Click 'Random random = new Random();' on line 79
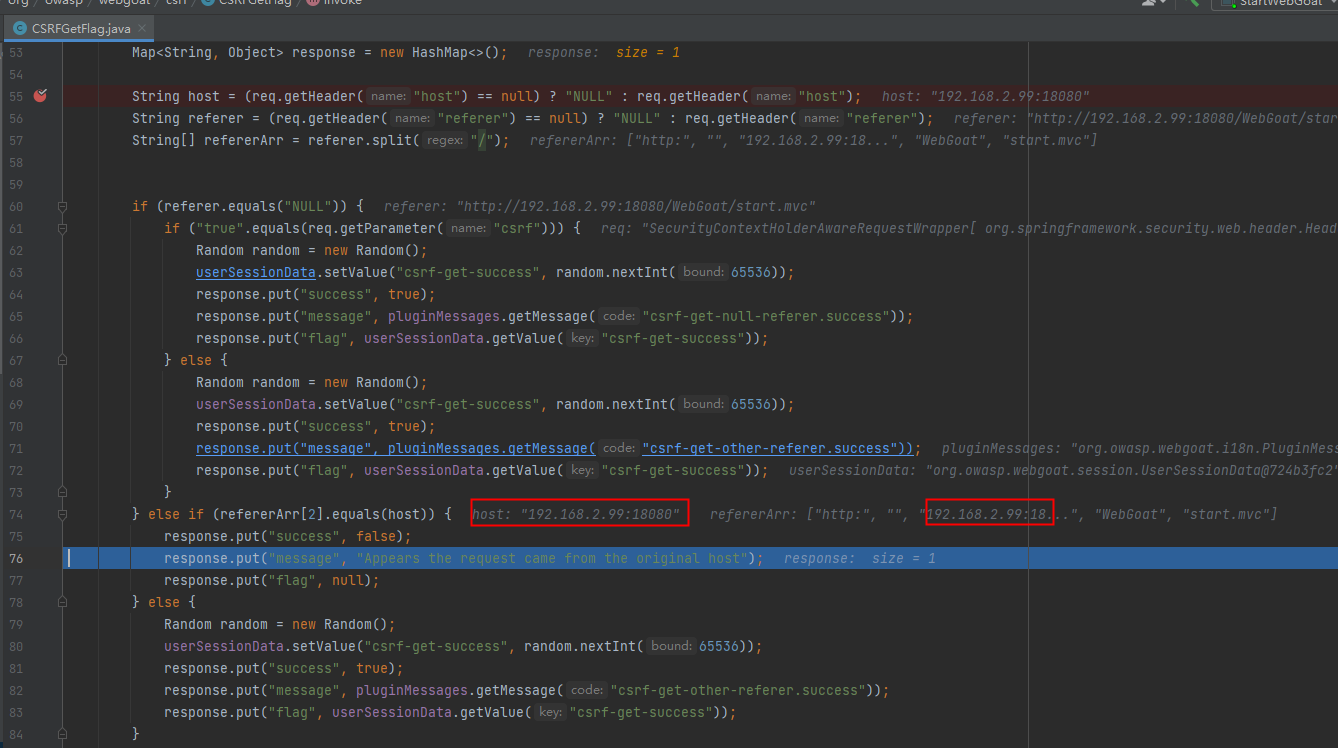 click(280, 624)
